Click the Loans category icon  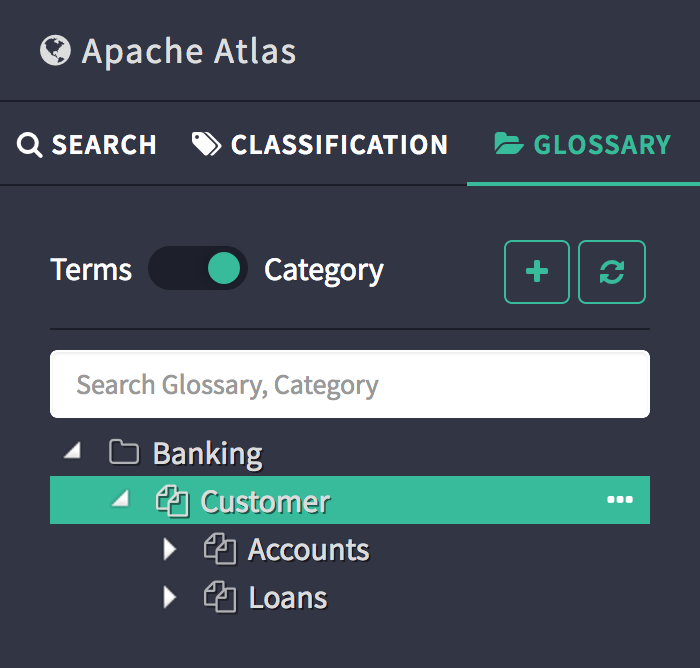point(219,597)
